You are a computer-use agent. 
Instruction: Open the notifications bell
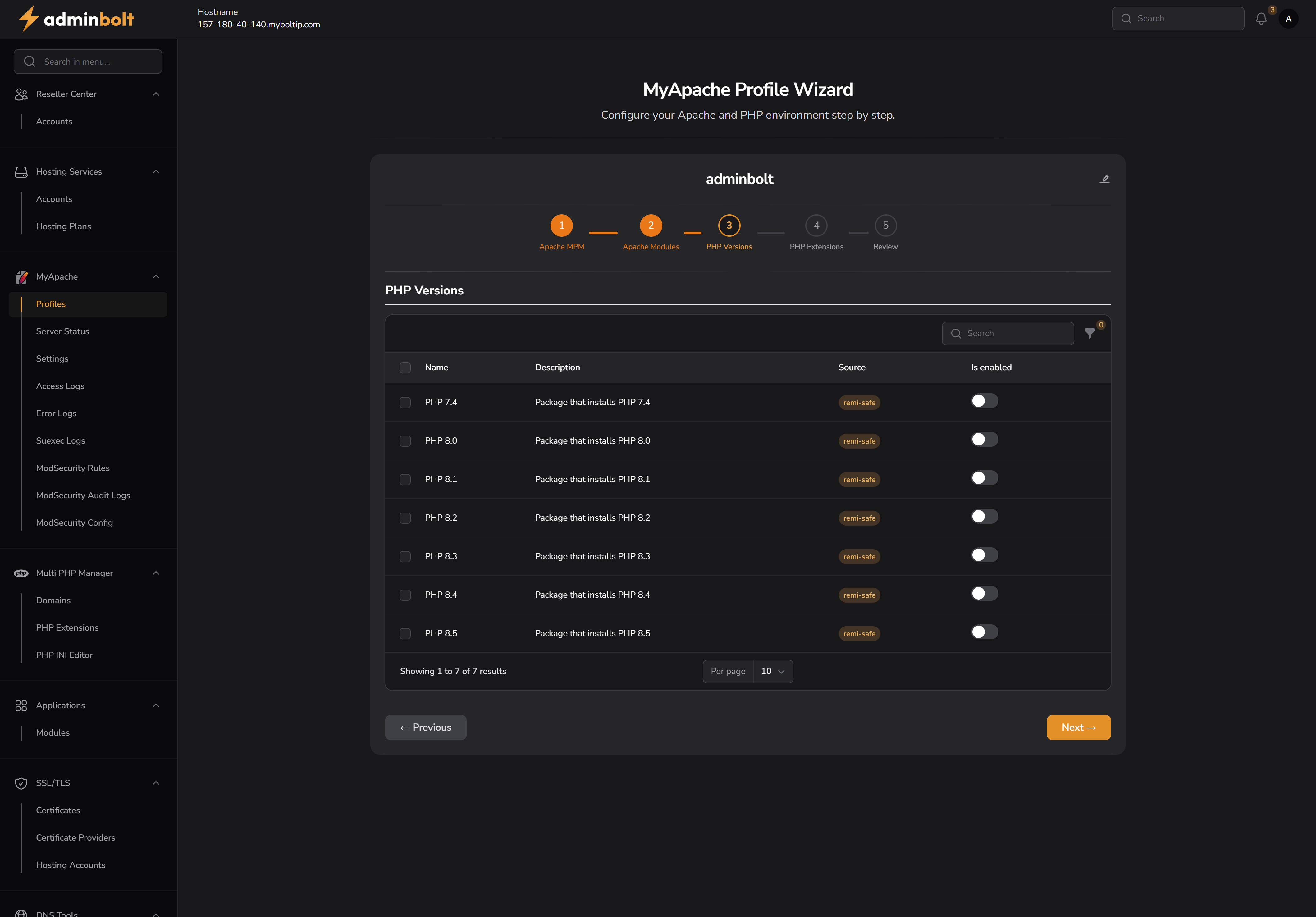pos(1261,18)
